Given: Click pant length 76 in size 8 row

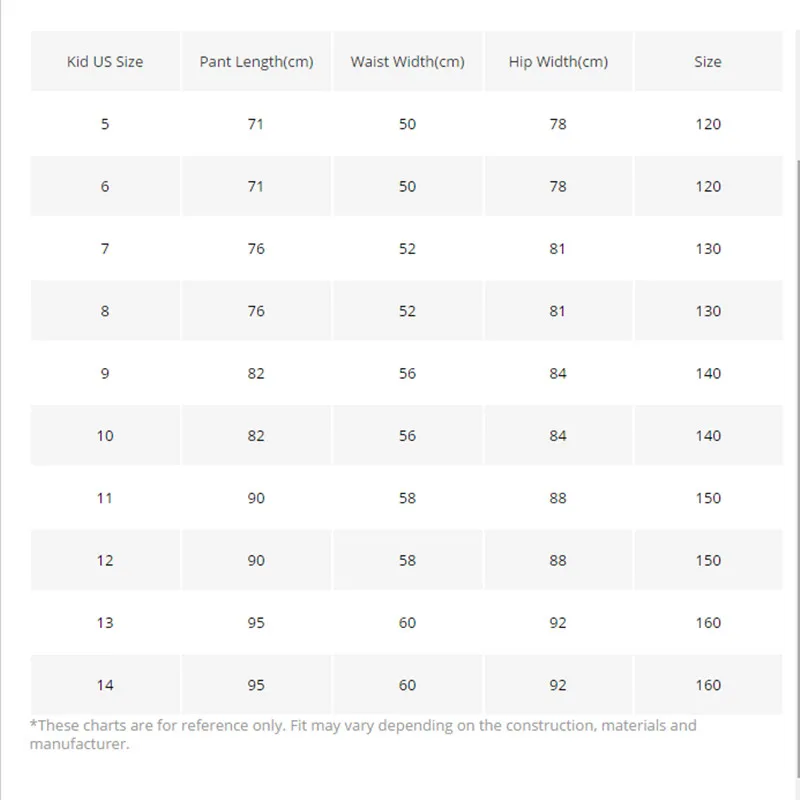Looking at the screenshot, I should pyautogui.click(x=256, y=311).
